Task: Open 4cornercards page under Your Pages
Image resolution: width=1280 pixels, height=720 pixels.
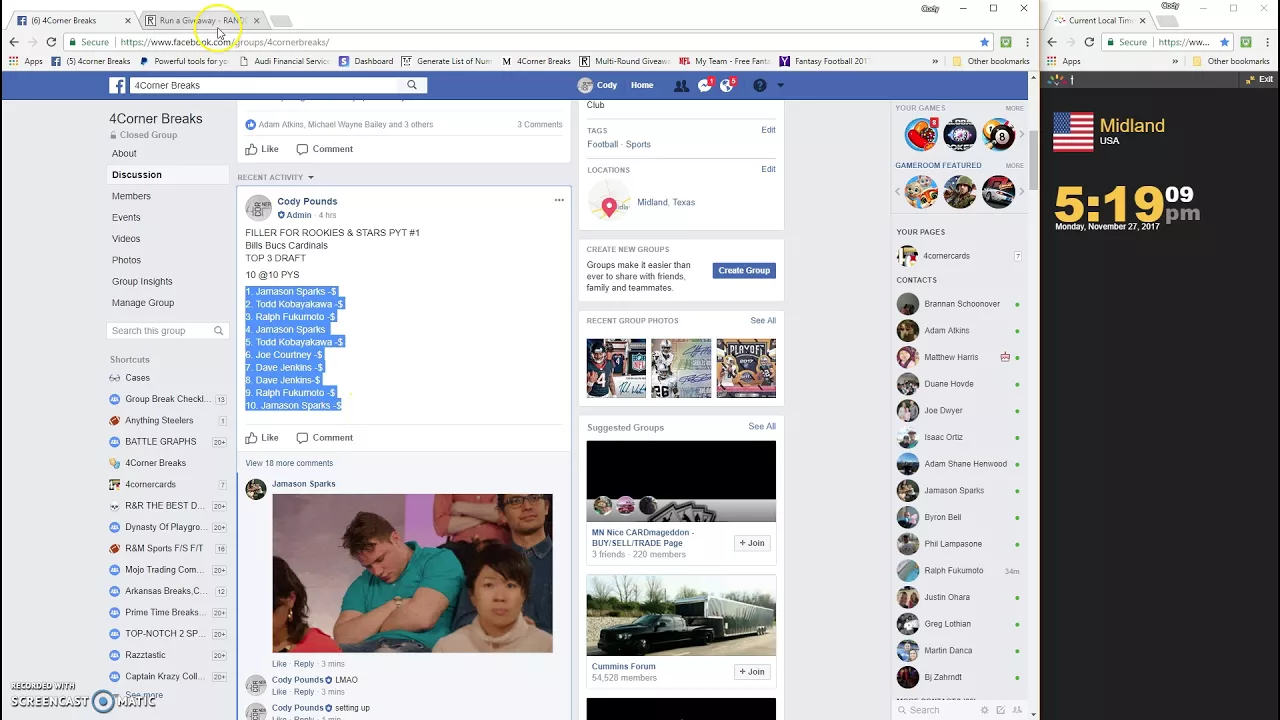Action: 946,256
